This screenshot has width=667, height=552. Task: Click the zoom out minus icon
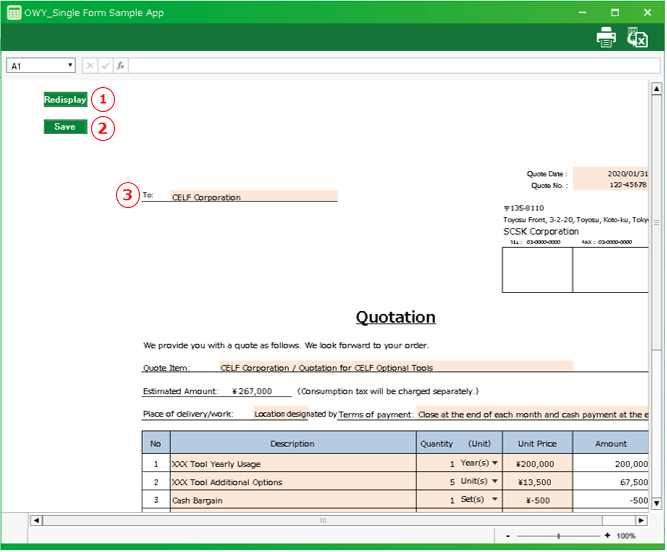pyautogui.click(x=509, y=537)
